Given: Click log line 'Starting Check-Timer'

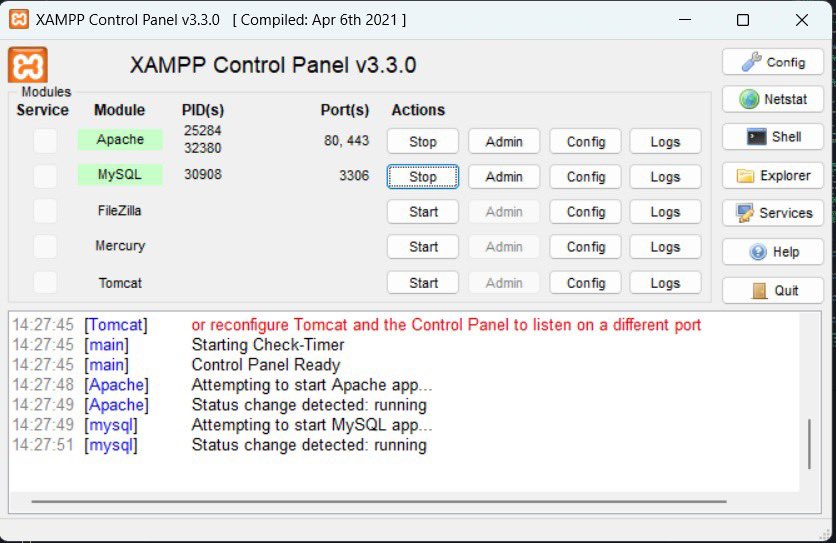Looking at the screenshot, I should pyautogui.click(x=268, y=345).
